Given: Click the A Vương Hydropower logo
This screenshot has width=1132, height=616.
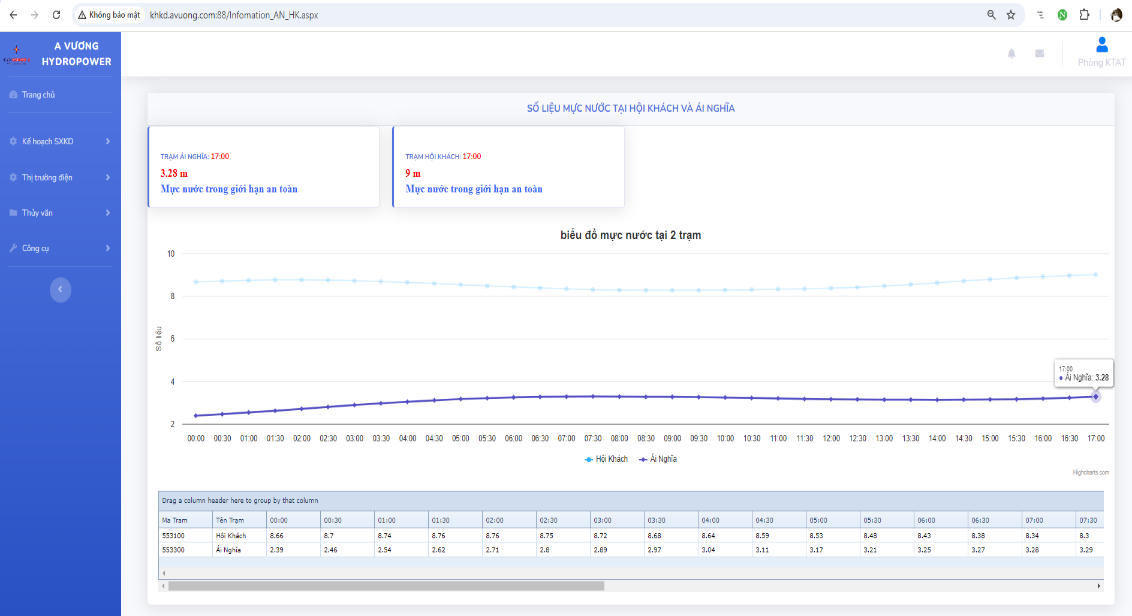Looking at the screenshot, I should 61,53.
